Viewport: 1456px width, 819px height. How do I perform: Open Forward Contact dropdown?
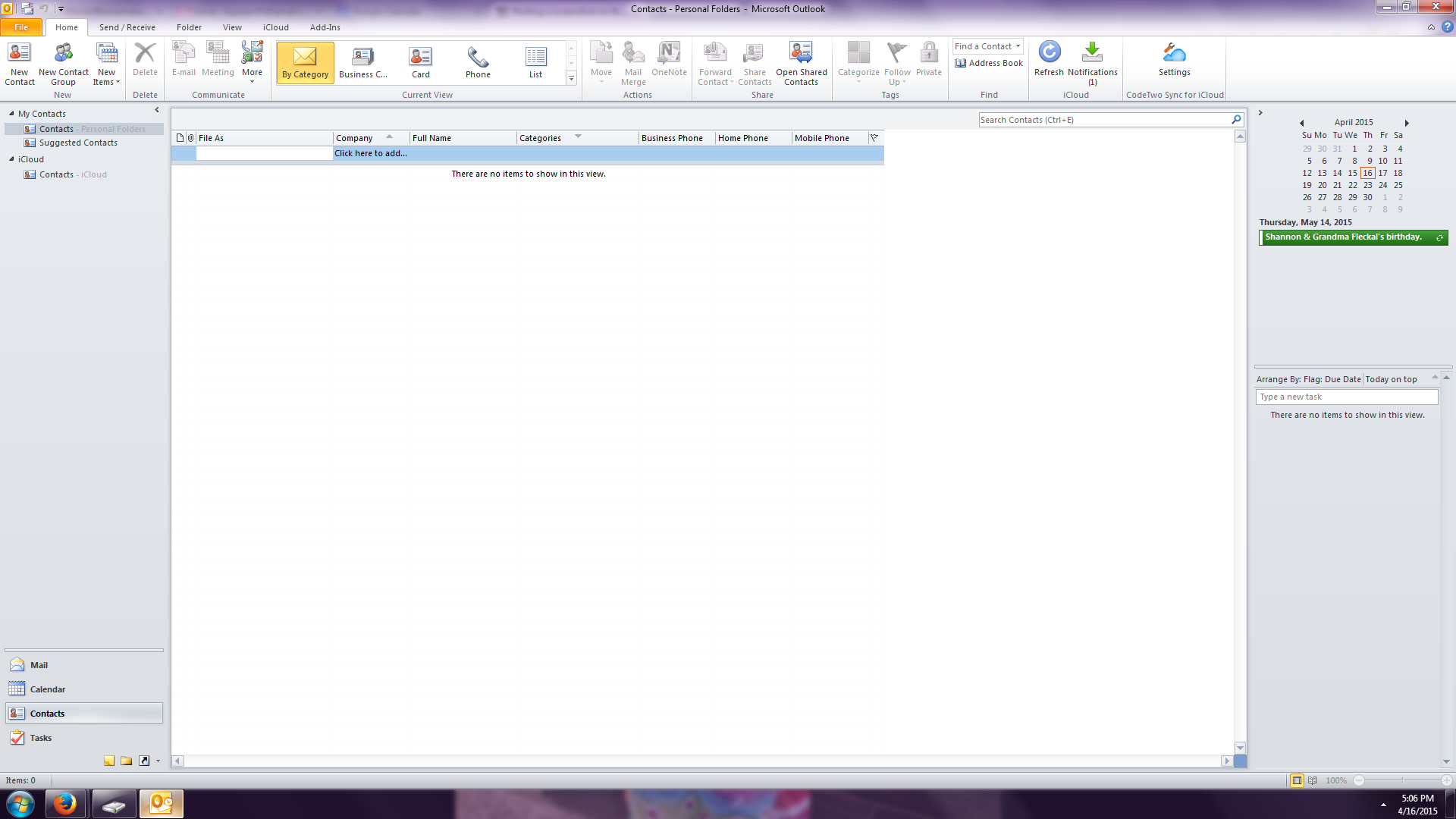(715, 64)
